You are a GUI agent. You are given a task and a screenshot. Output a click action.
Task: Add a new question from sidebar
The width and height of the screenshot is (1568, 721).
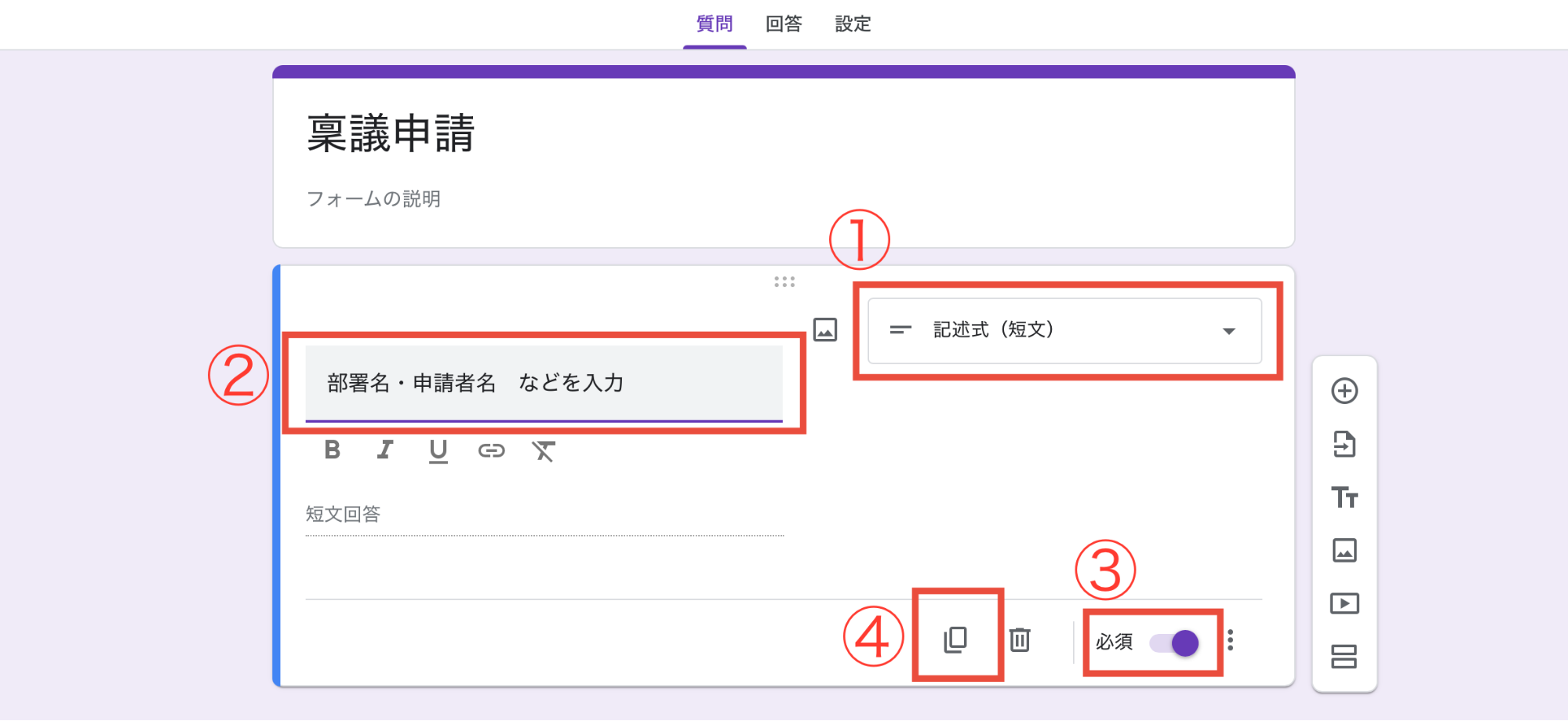point(1344,391)
